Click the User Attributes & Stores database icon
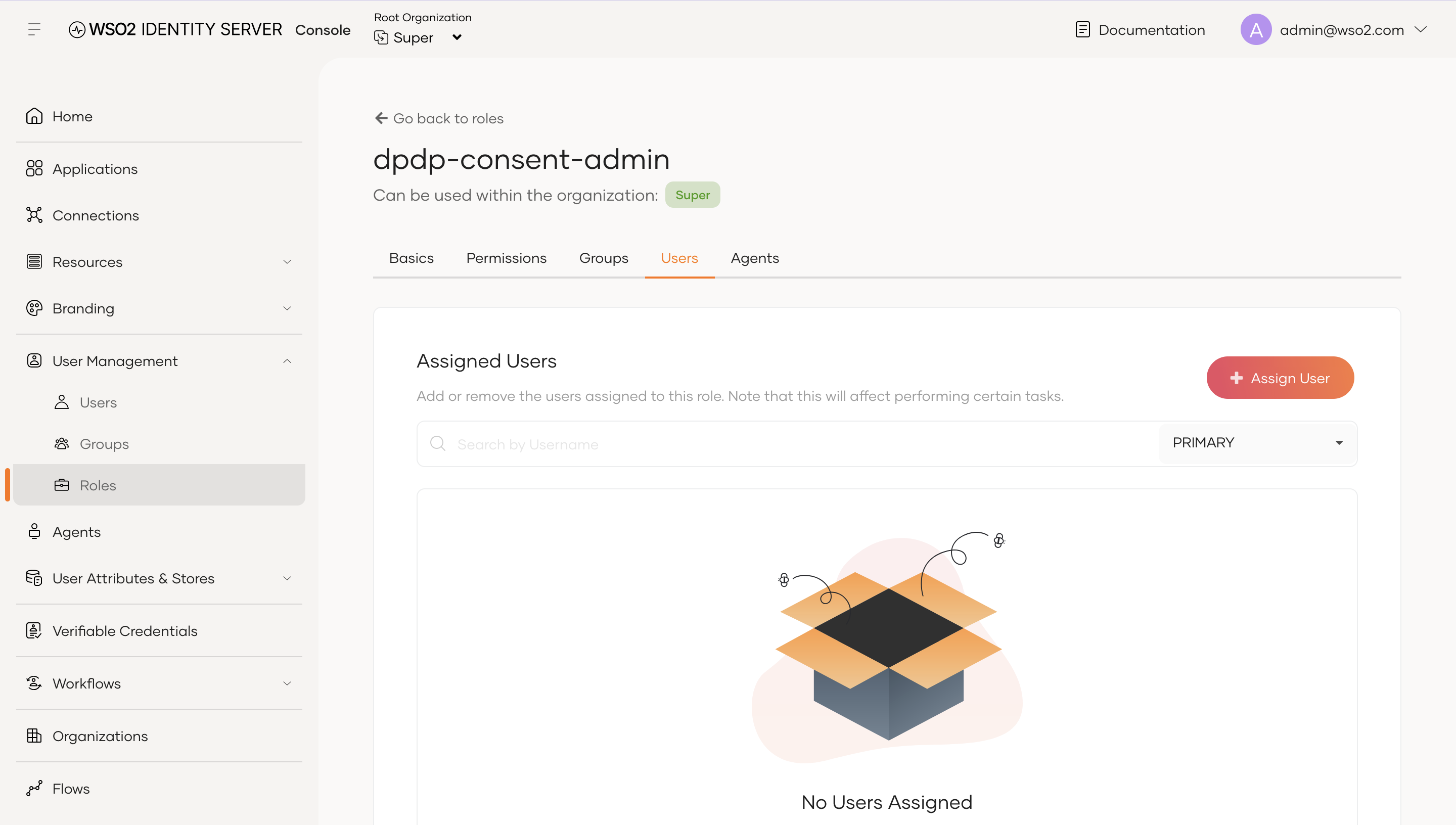 click(34, 578)
